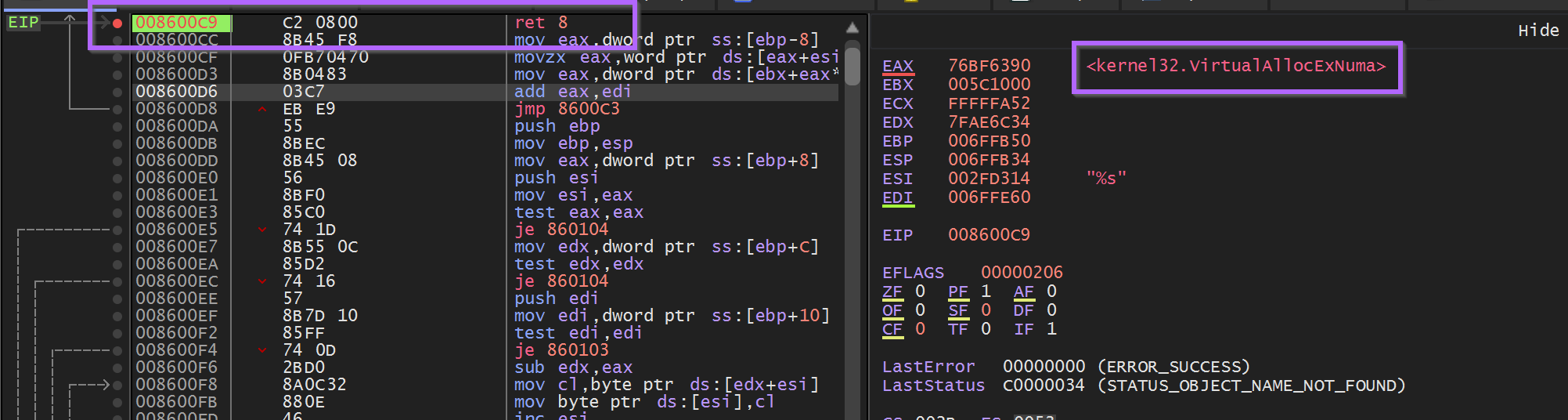Click opcode bytes "8A0C32"
Screen dimensions: 1568x420
click(x=315, y=385)
